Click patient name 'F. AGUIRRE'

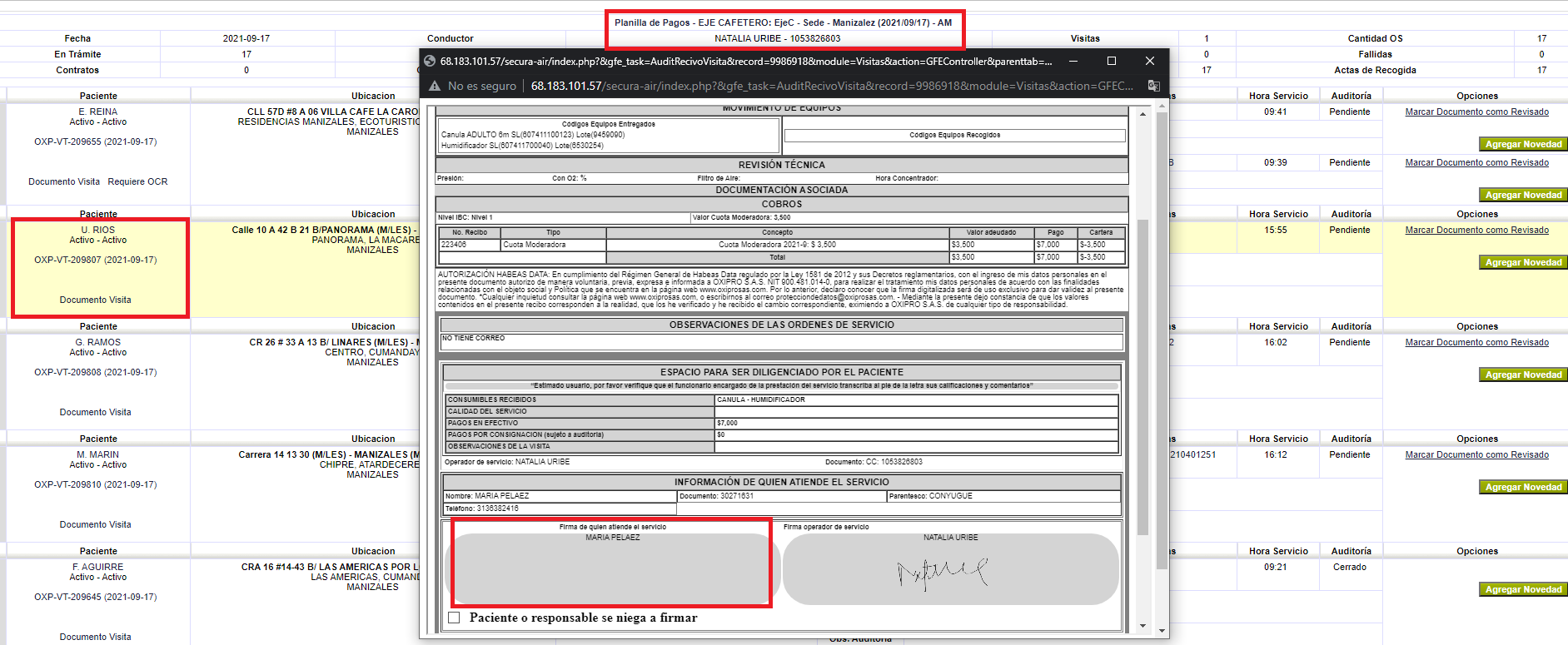coord(98,567)
